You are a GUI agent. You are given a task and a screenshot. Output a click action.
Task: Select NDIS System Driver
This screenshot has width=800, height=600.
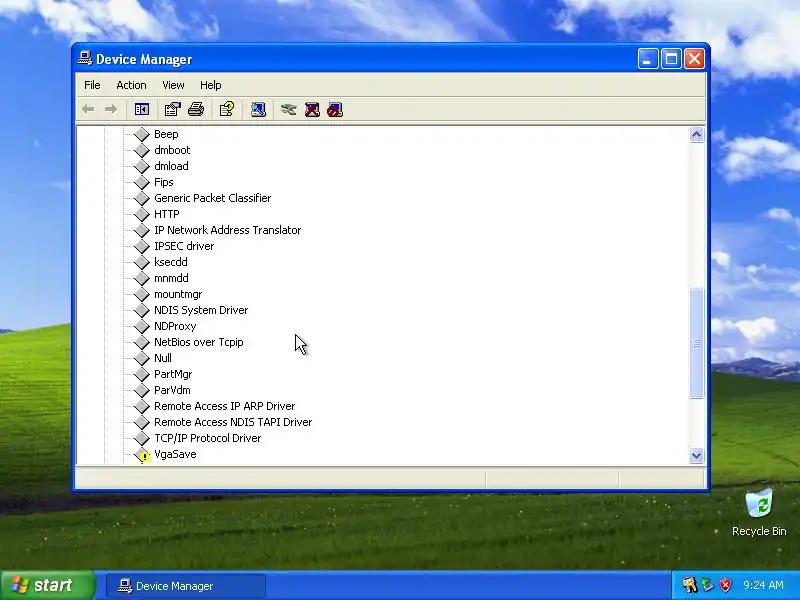click(201, 310)
